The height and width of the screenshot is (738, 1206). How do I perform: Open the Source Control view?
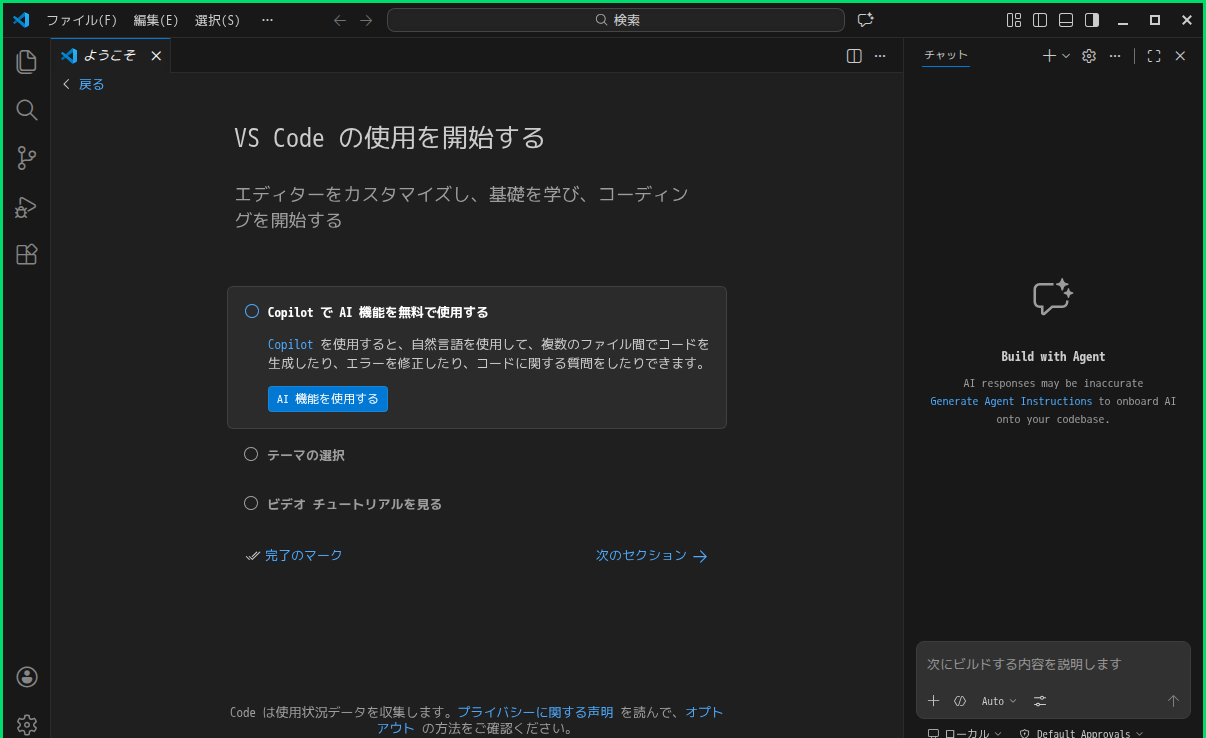click(x=27, y=158)
